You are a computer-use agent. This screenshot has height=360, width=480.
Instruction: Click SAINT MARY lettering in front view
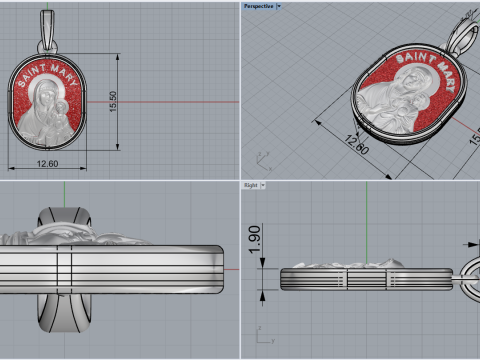coord(47,75)
